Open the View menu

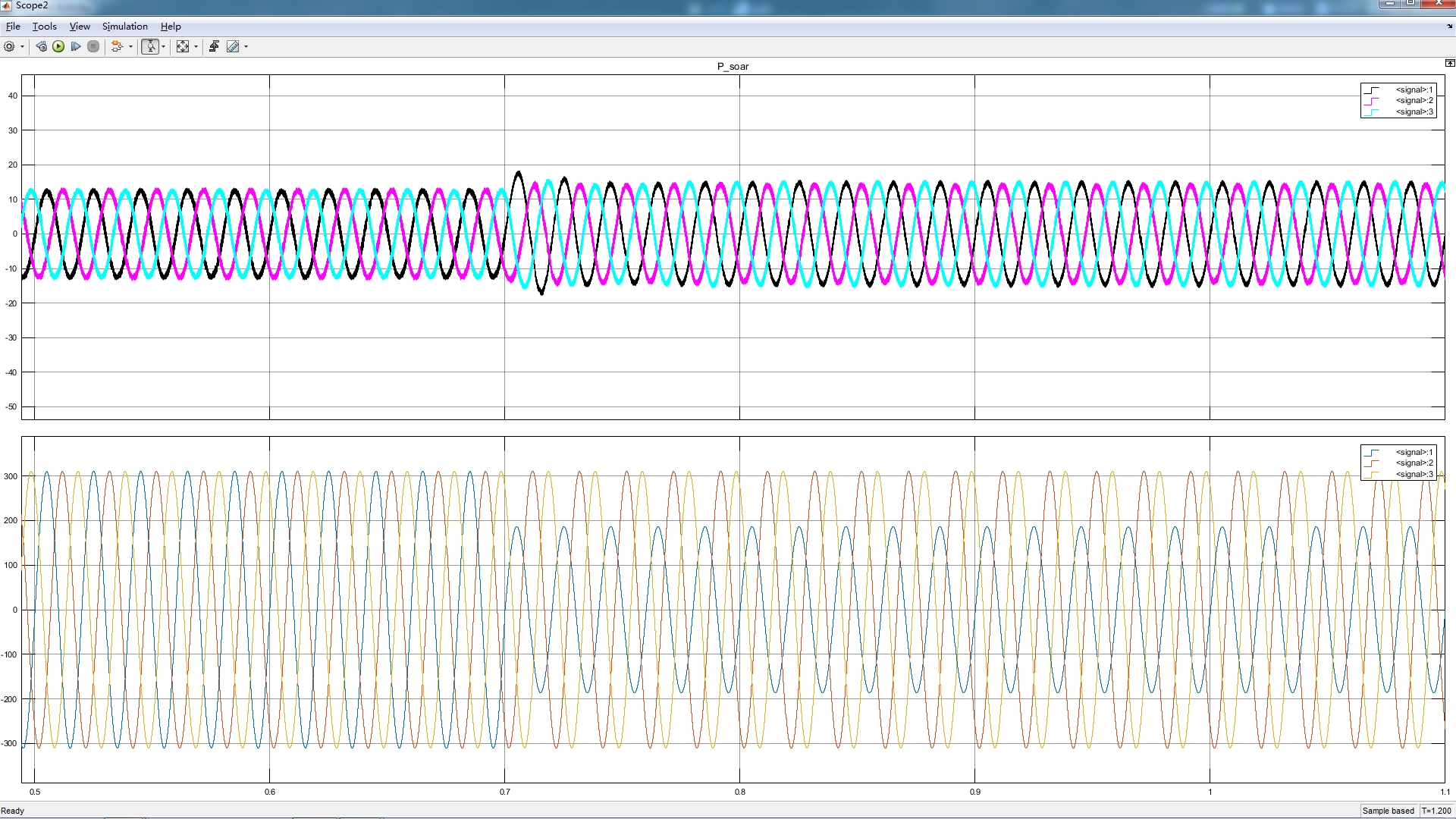pyautogui.click(x=80, y=27)
